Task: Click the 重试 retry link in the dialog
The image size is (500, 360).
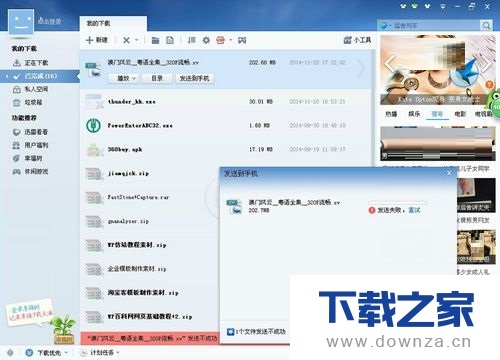Action: 414,210
